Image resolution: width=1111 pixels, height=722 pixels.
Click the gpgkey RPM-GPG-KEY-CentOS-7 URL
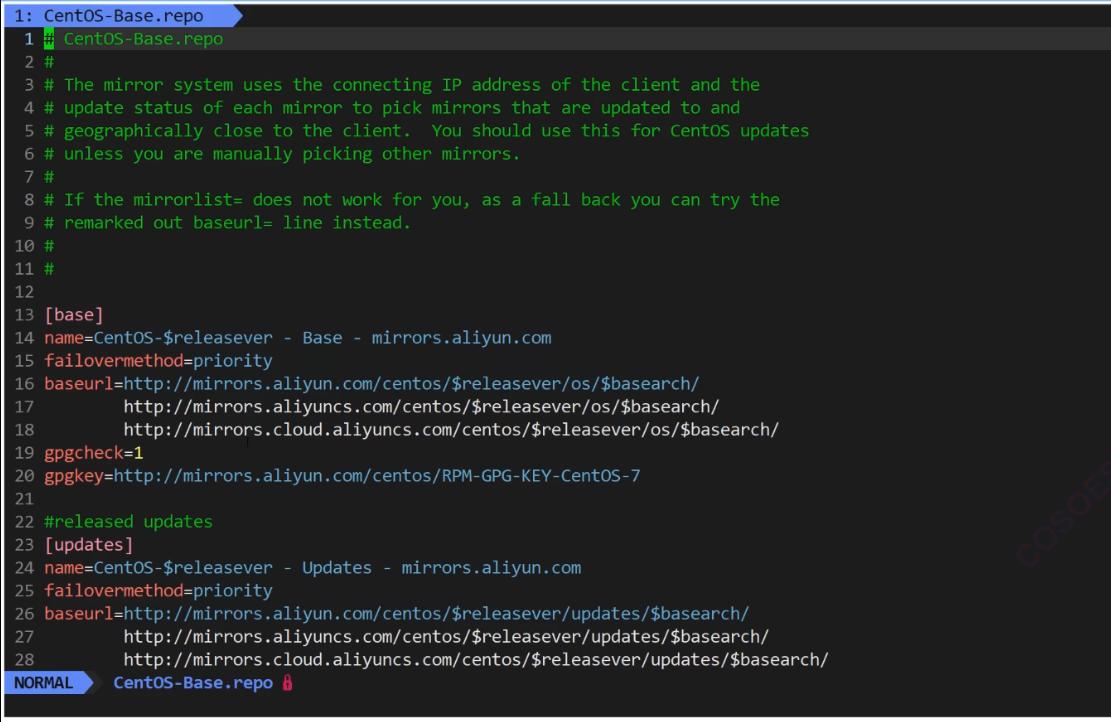(x=376, y=475)
